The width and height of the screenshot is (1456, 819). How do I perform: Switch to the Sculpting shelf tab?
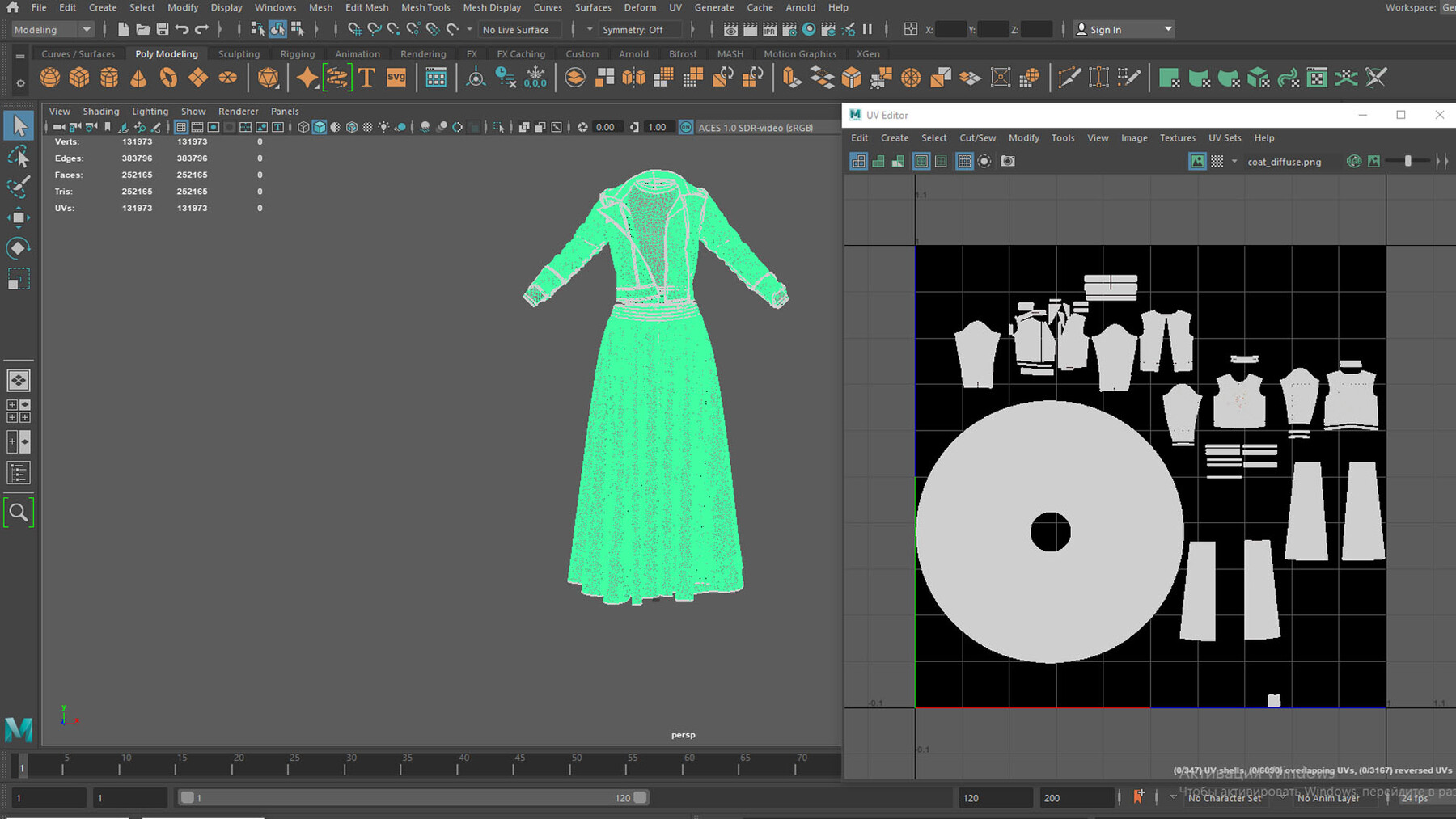[x=239, y=53]
